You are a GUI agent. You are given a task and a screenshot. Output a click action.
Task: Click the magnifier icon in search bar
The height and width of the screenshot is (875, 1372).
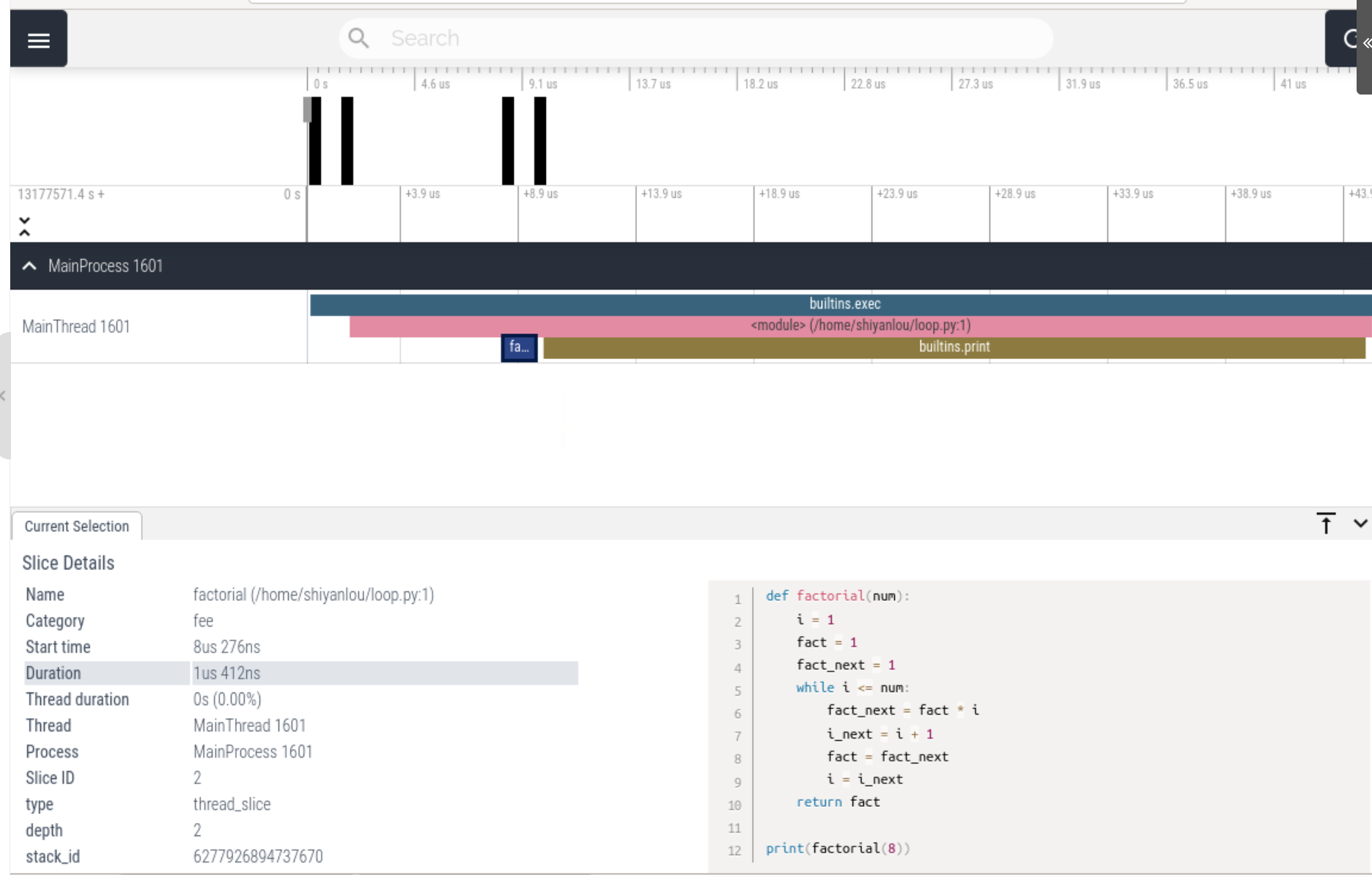point(358,38)
